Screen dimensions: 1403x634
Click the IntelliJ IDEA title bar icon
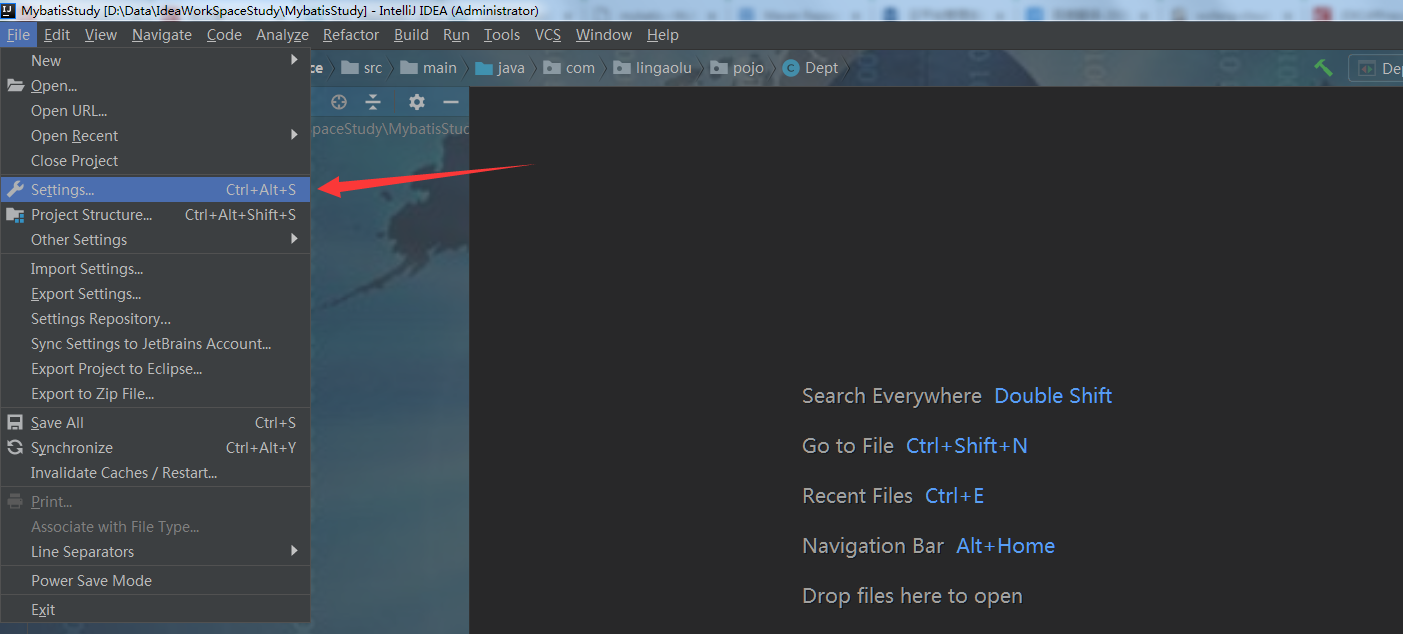9,10
